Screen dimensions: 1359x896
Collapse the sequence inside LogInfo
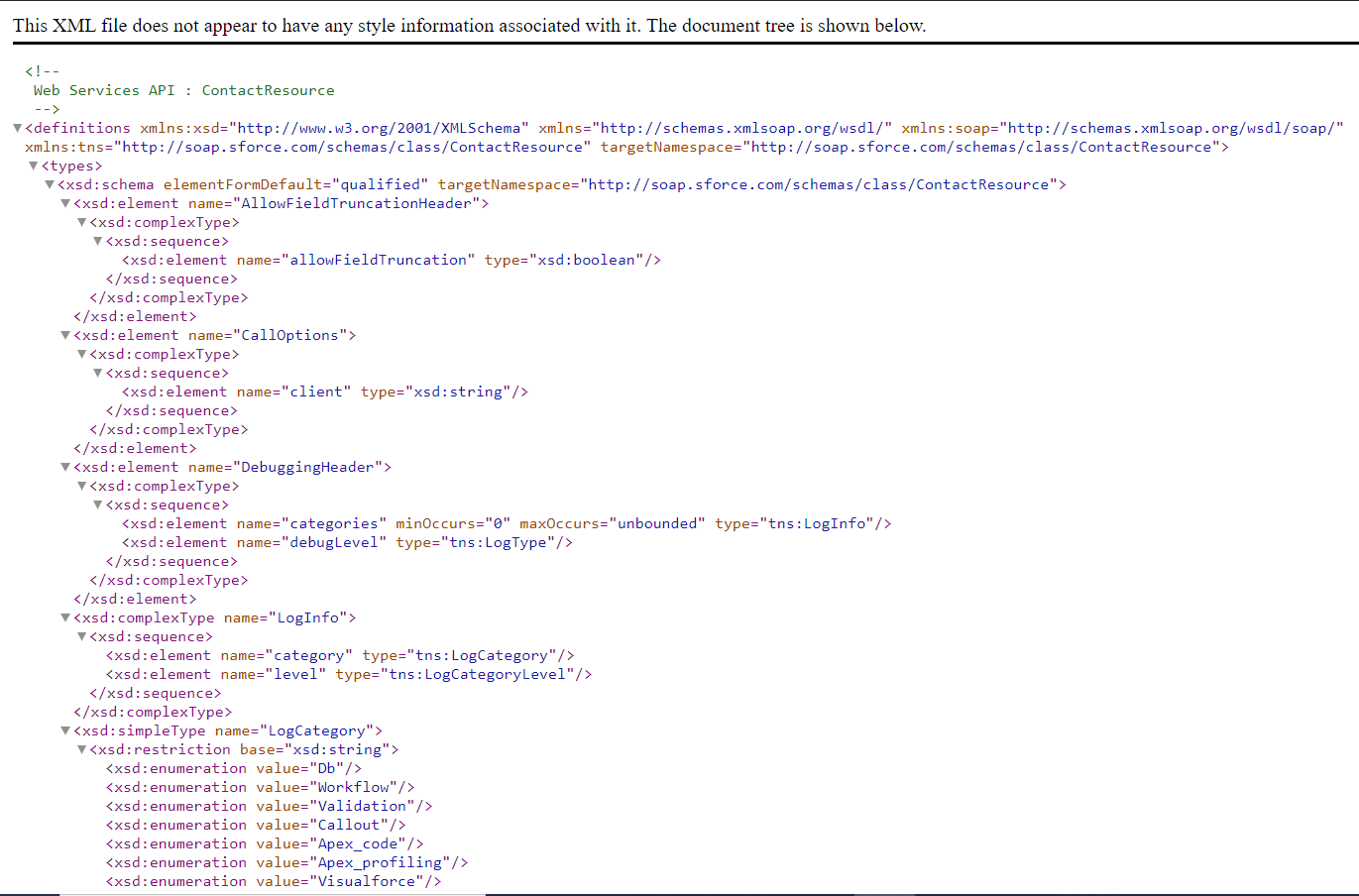click(81, 635)
